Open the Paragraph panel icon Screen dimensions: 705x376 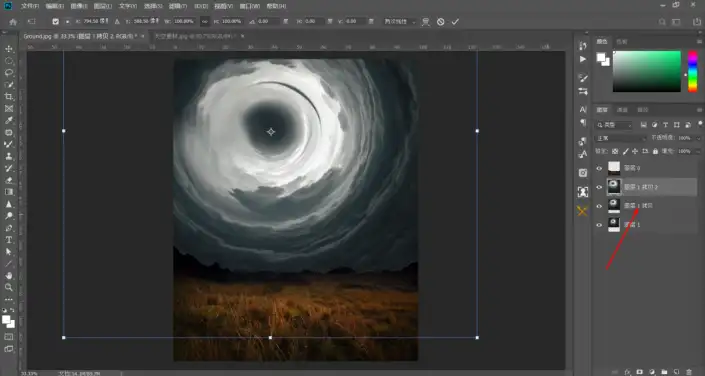pos(583,122)
